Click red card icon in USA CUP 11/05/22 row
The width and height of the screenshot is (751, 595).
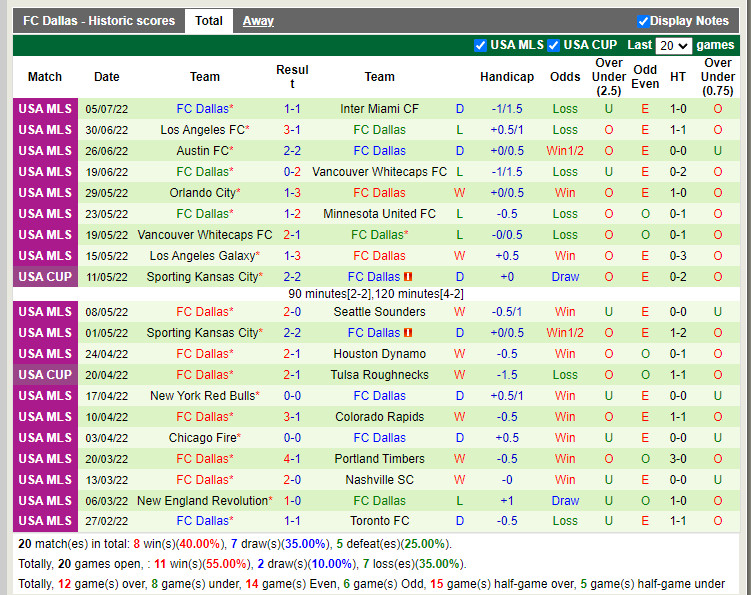[408, 277]
